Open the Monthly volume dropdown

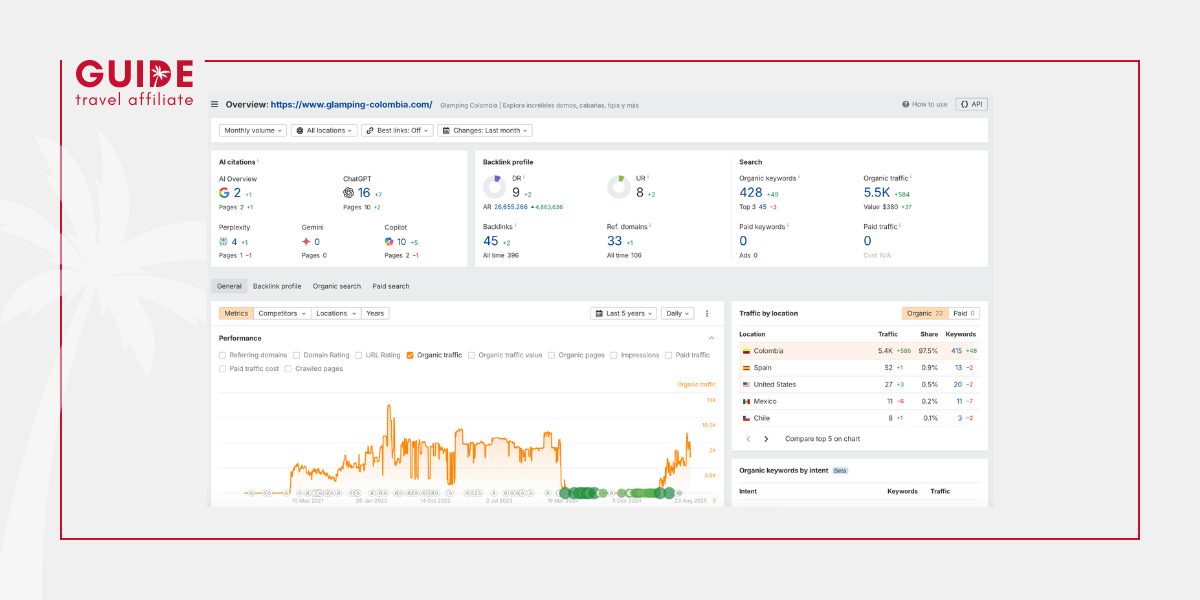pyautogui.click(x=253, y=130)
